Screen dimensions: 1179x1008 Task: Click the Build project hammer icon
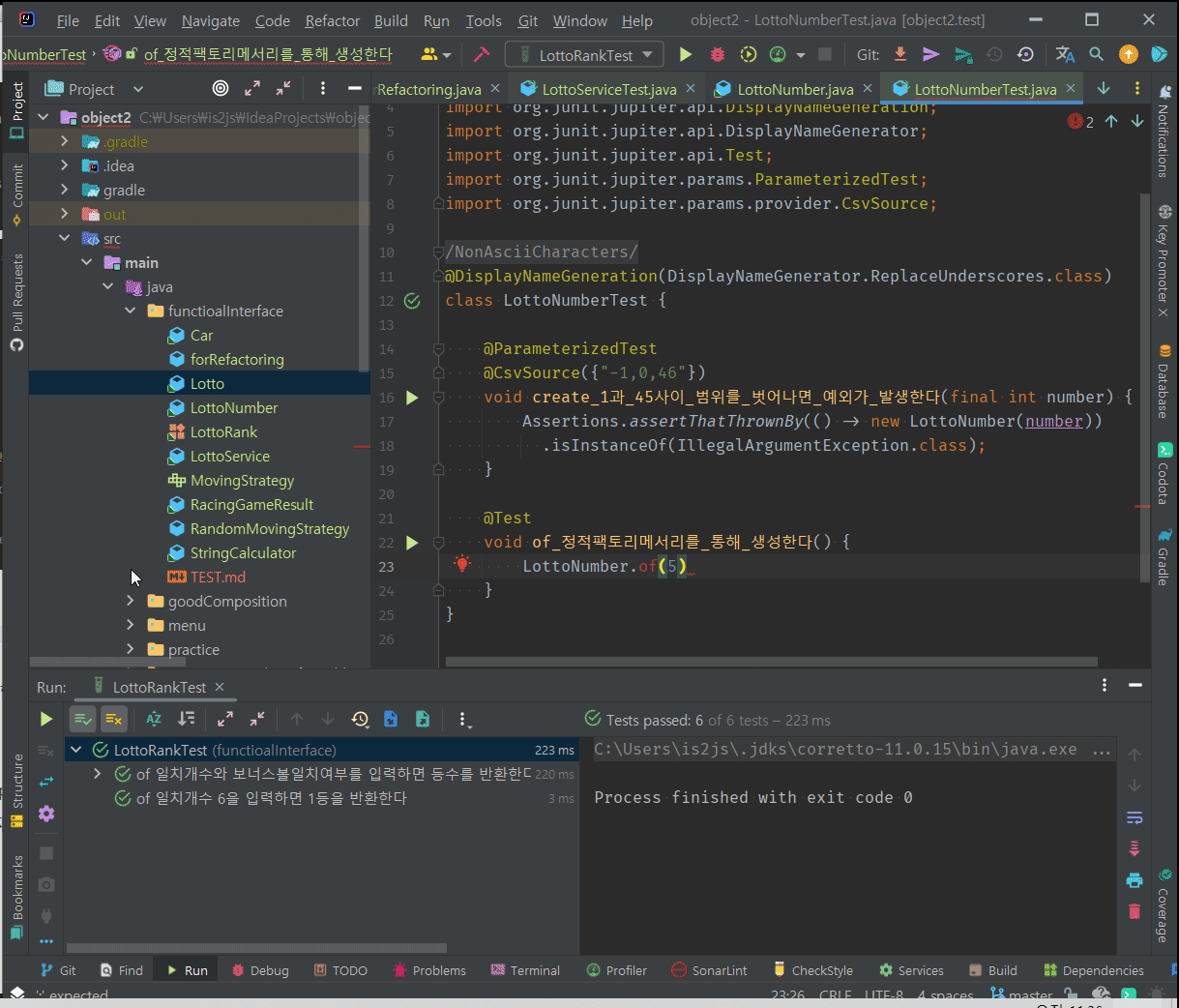(482, 55)
